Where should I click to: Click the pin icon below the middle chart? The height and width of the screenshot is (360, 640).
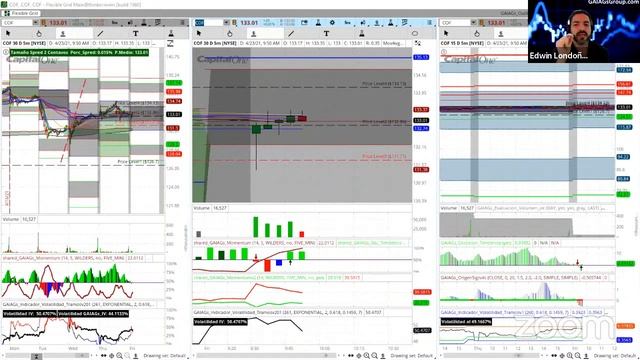383,356
